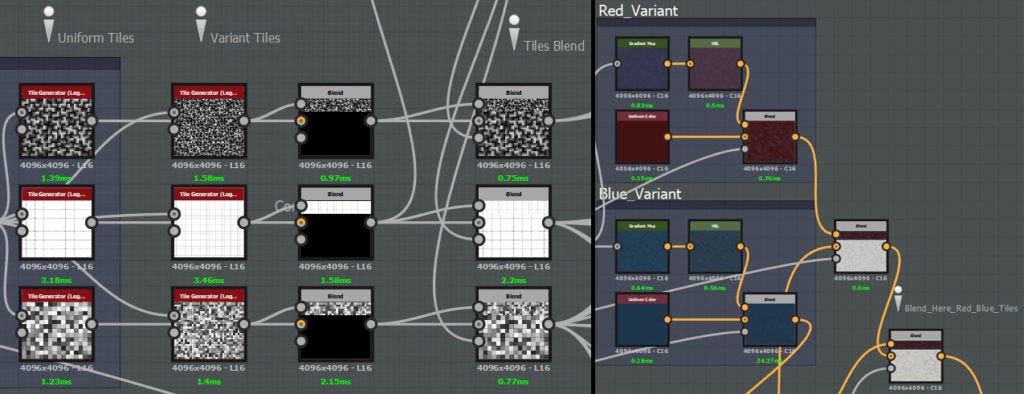Select the Red_Variant Blend node timed 0.76ms

pyautogui.click(x=771, y=137)
